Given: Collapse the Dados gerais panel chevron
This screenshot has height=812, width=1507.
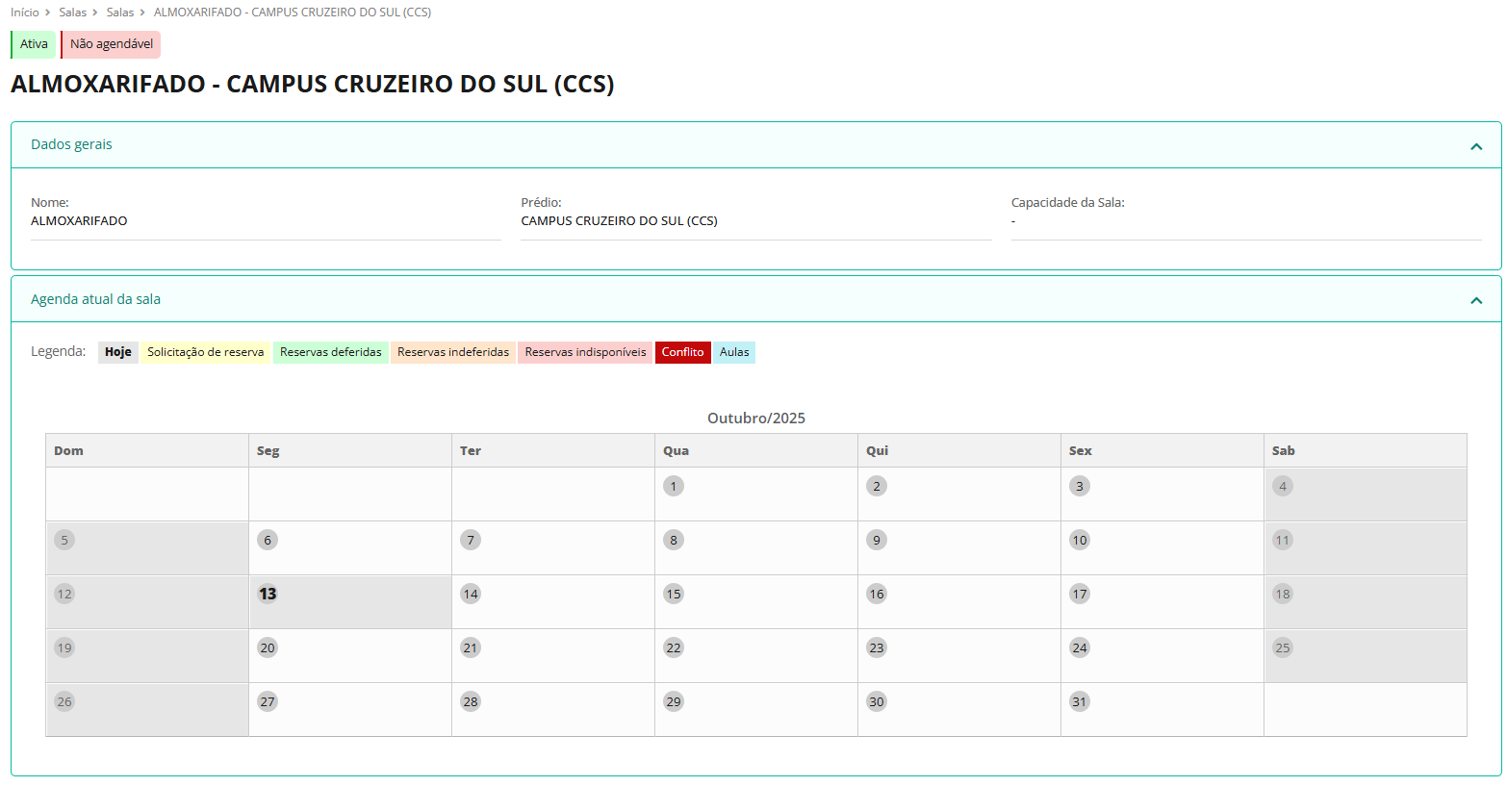Looking at the screenshot, I should (1475, 146).
